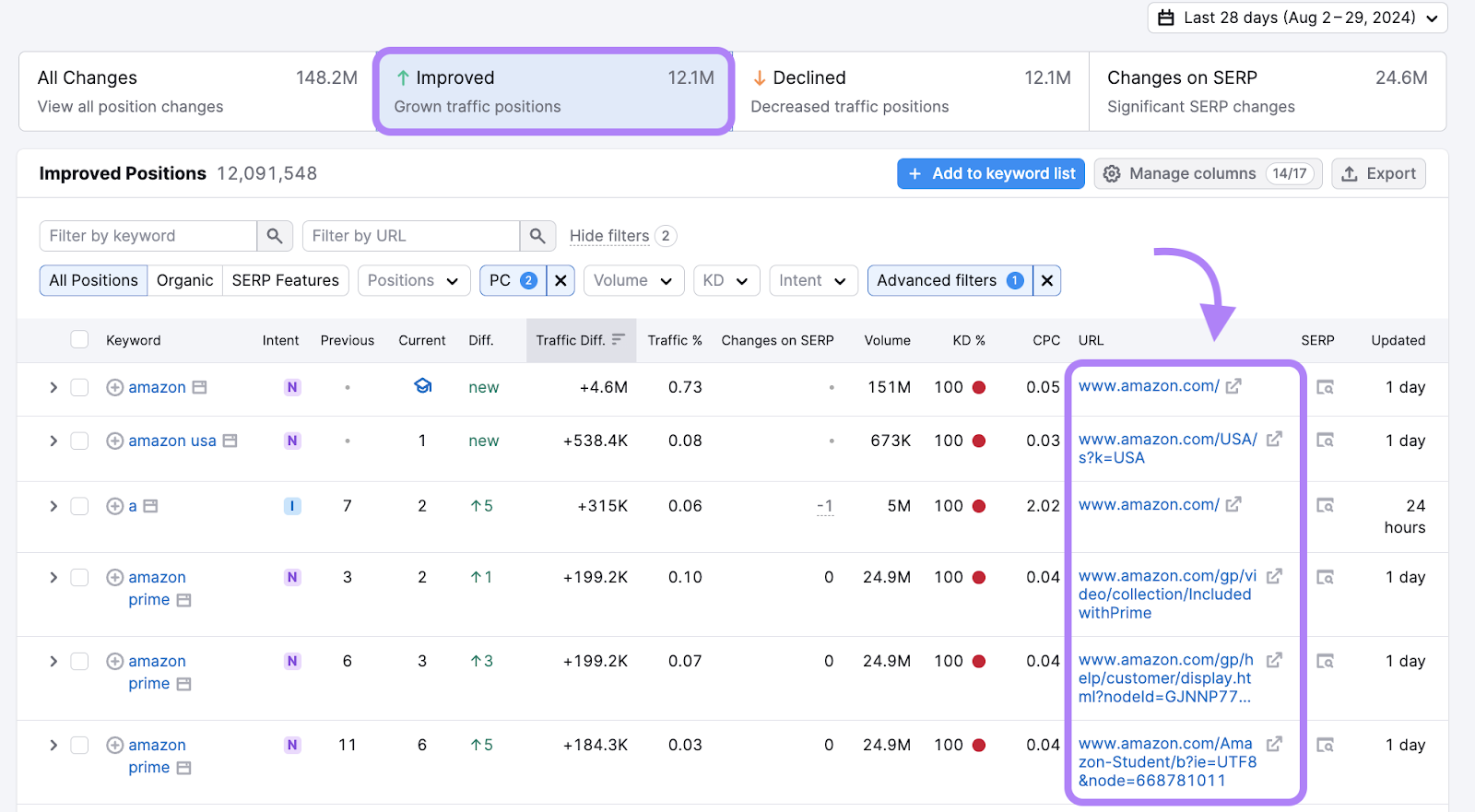Switch to All Positions view
The height and width of the screenshot is (812, 1475).
[x=93, y=281]
